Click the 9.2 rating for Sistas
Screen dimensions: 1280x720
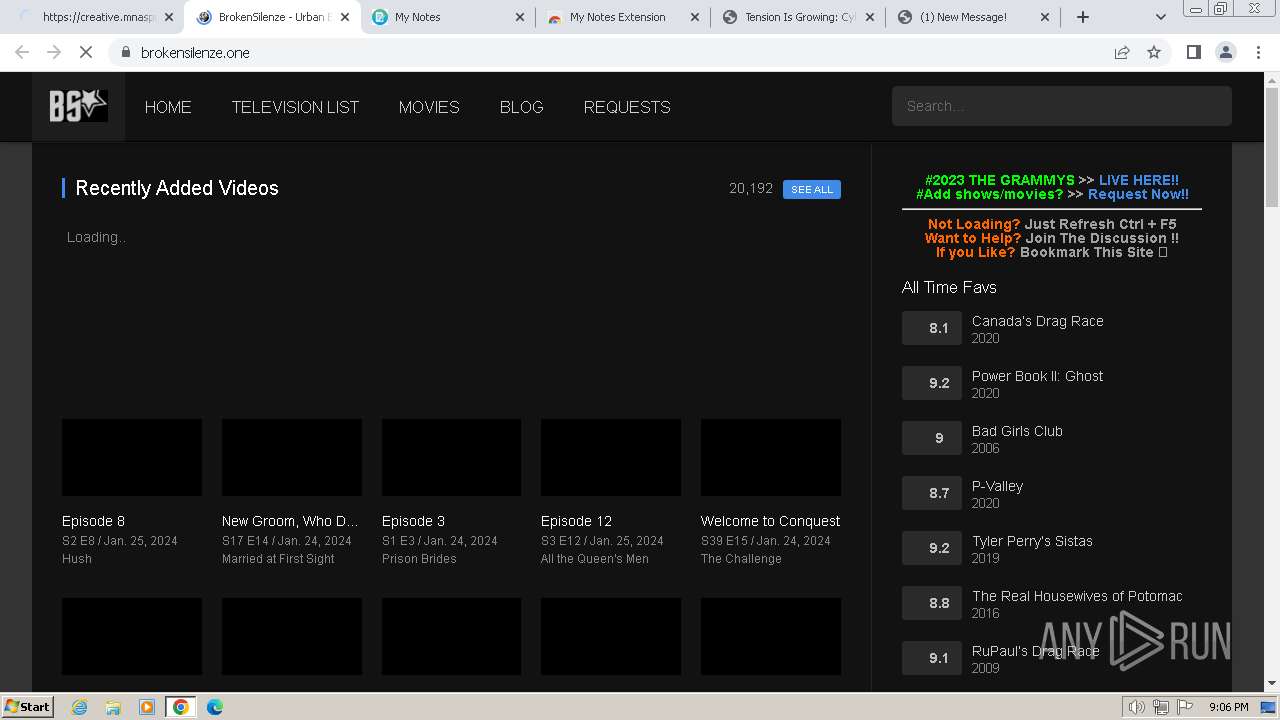(x=932, y=548)
